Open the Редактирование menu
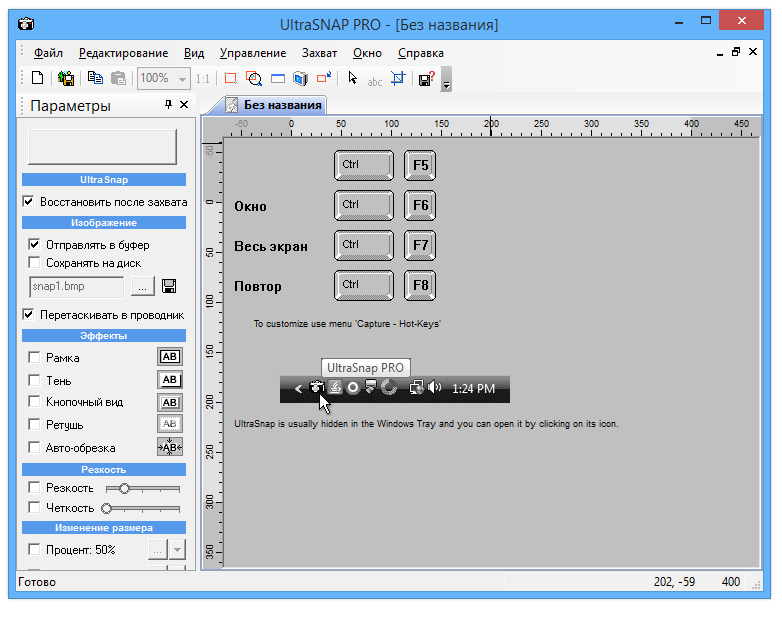 pyautogui.click(x=123, y=53)
